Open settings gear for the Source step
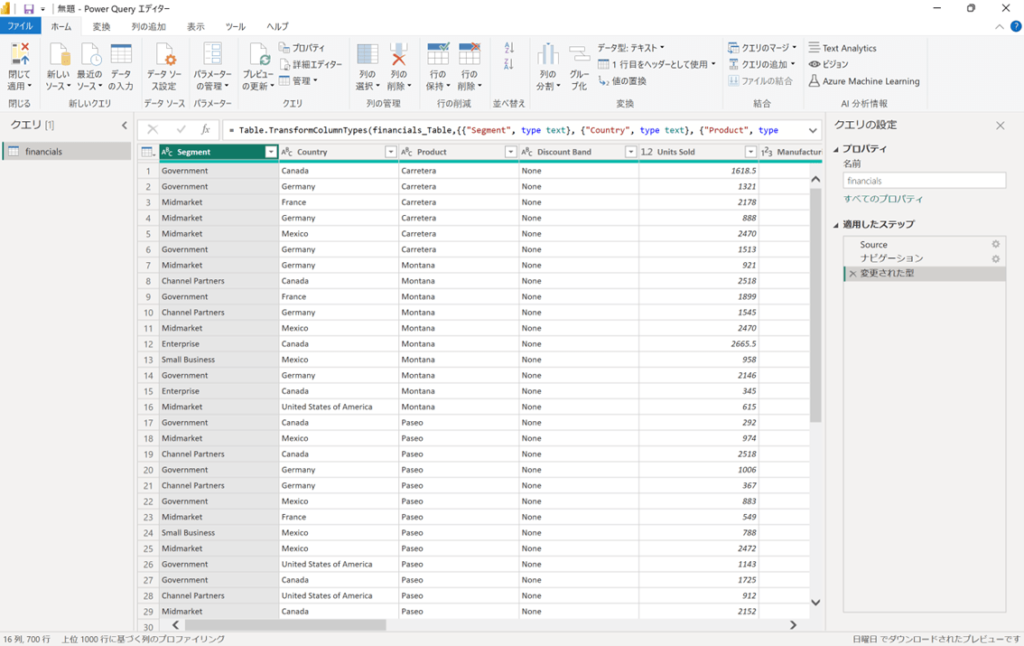Viewport: 1024px width, 646px height. [995, 244]
